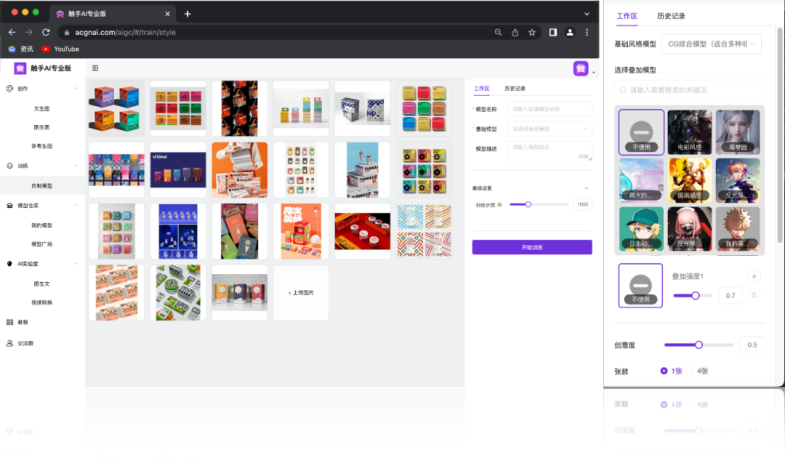This screenshot has width=785, height=463.
Task: Click the purple user avatar icon
Action: (x=580, y=68)
